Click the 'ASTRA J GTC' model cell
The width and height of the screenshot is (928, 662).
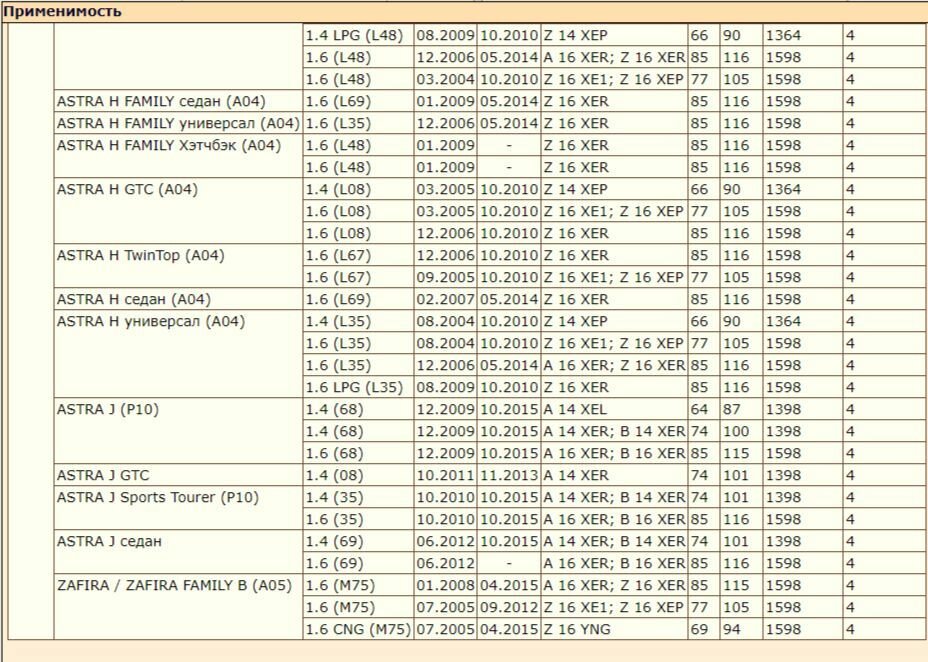pyautogui.click(x=178, y=475)
